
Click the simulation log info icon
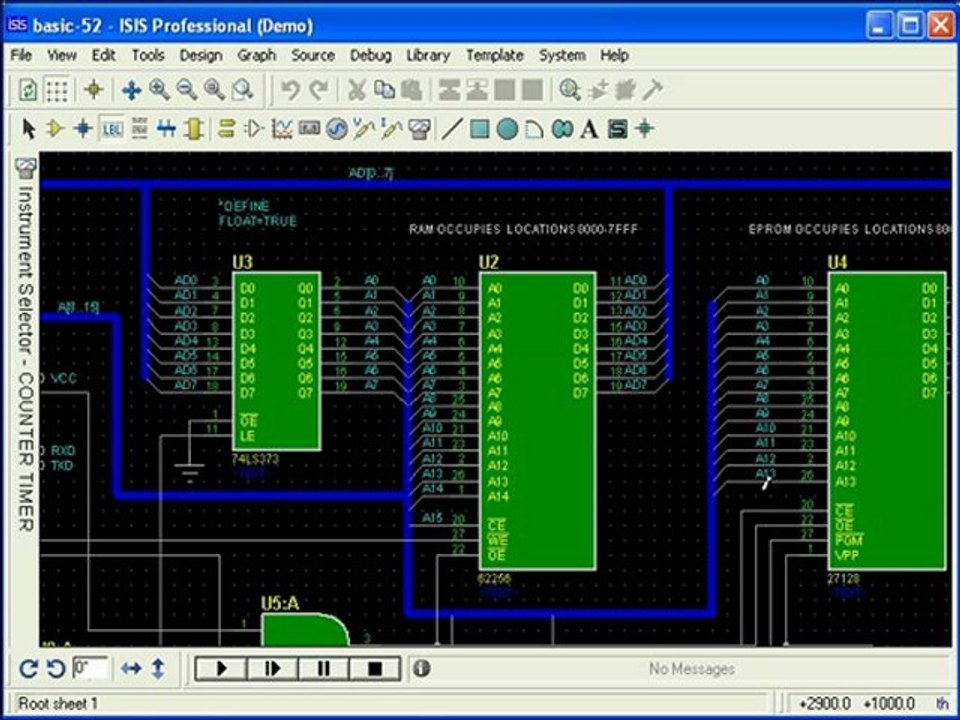click(421, 668)
